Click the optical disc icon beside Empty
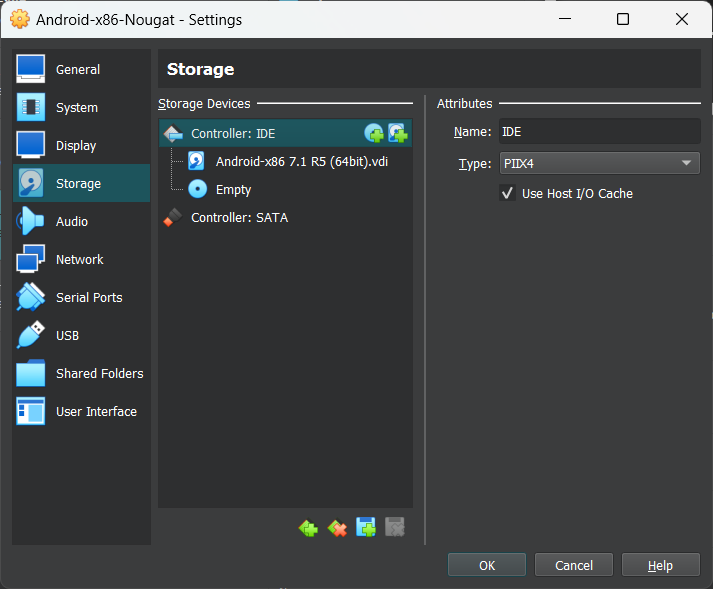 point(198,189)
